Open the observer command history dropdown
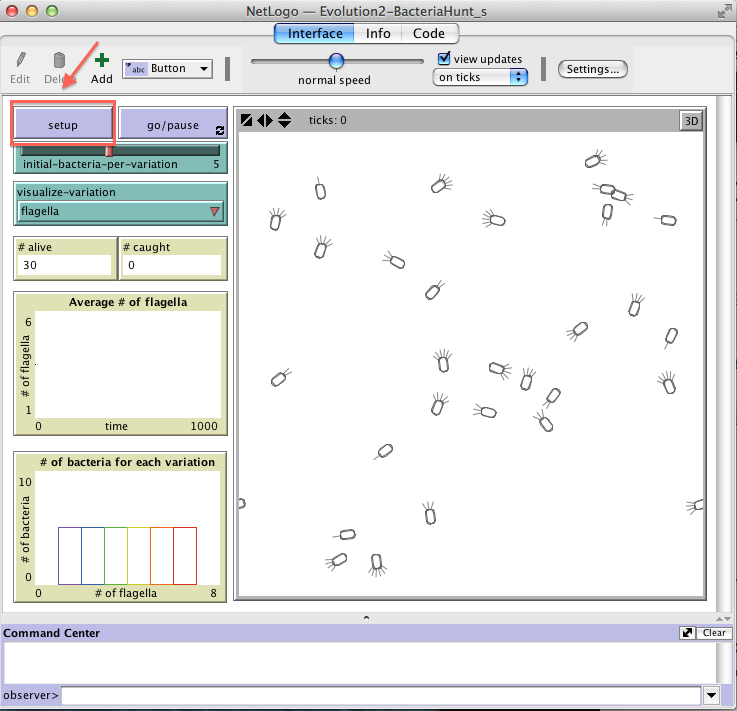737x711 pixels. click(711, 695)
